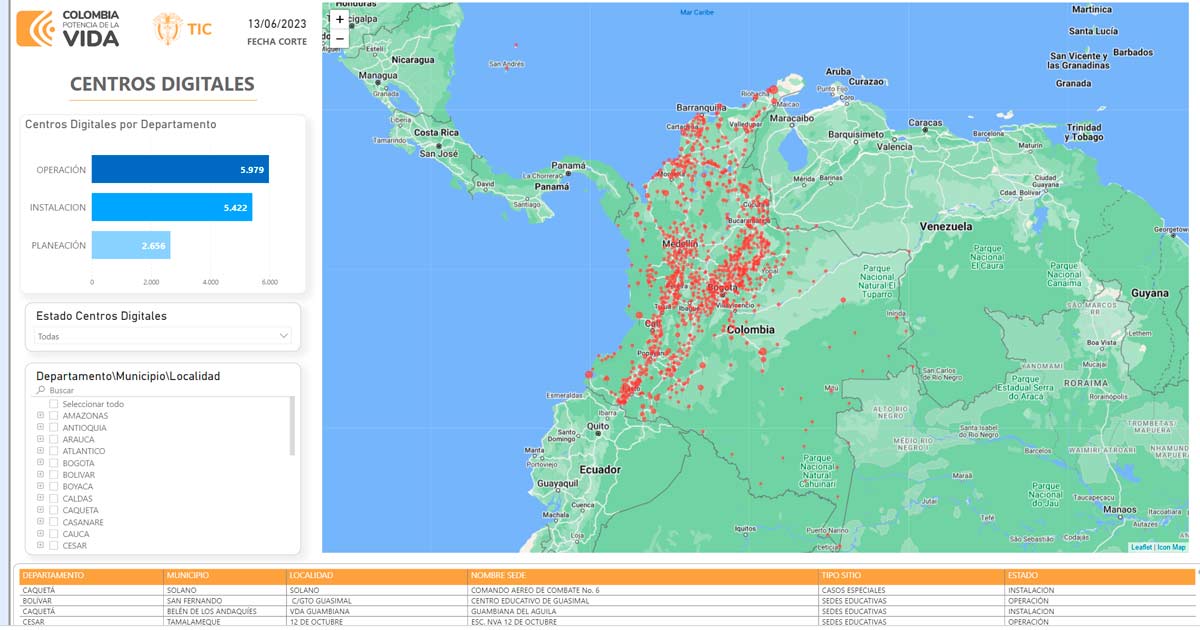Click the department list vertical scrollbar

pyautogui.click(x=292, y=425)
